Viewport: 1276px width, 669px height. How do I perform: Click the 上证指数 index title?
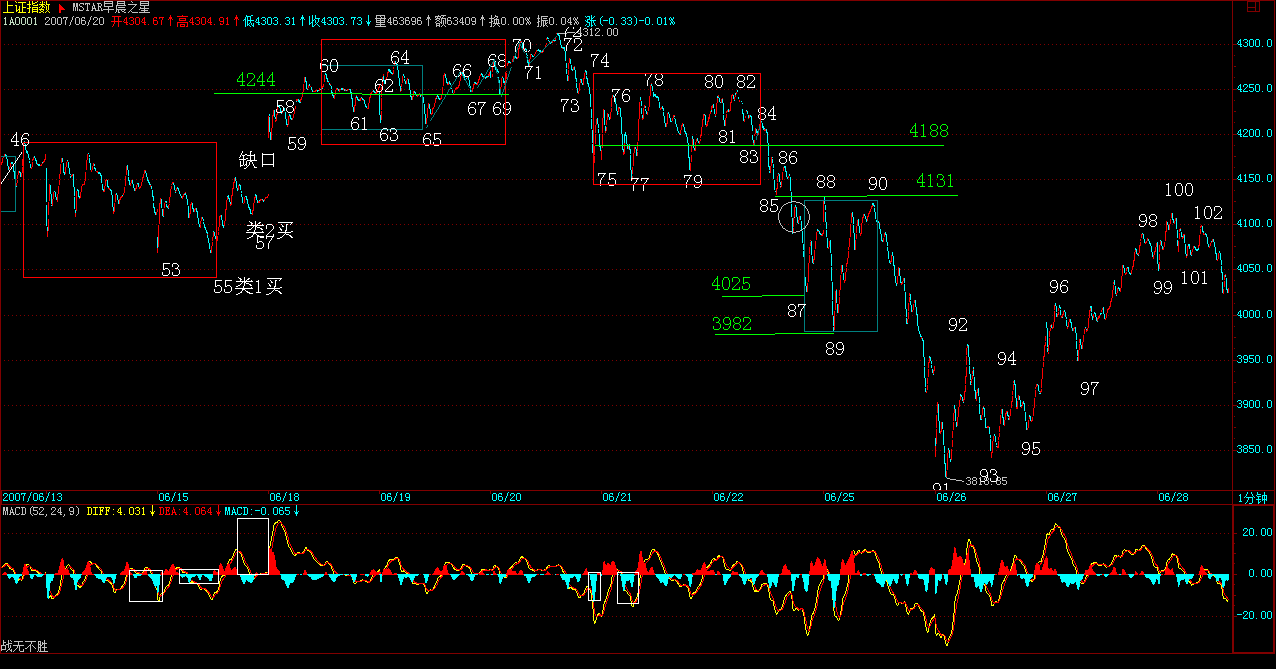coord(27,7)
